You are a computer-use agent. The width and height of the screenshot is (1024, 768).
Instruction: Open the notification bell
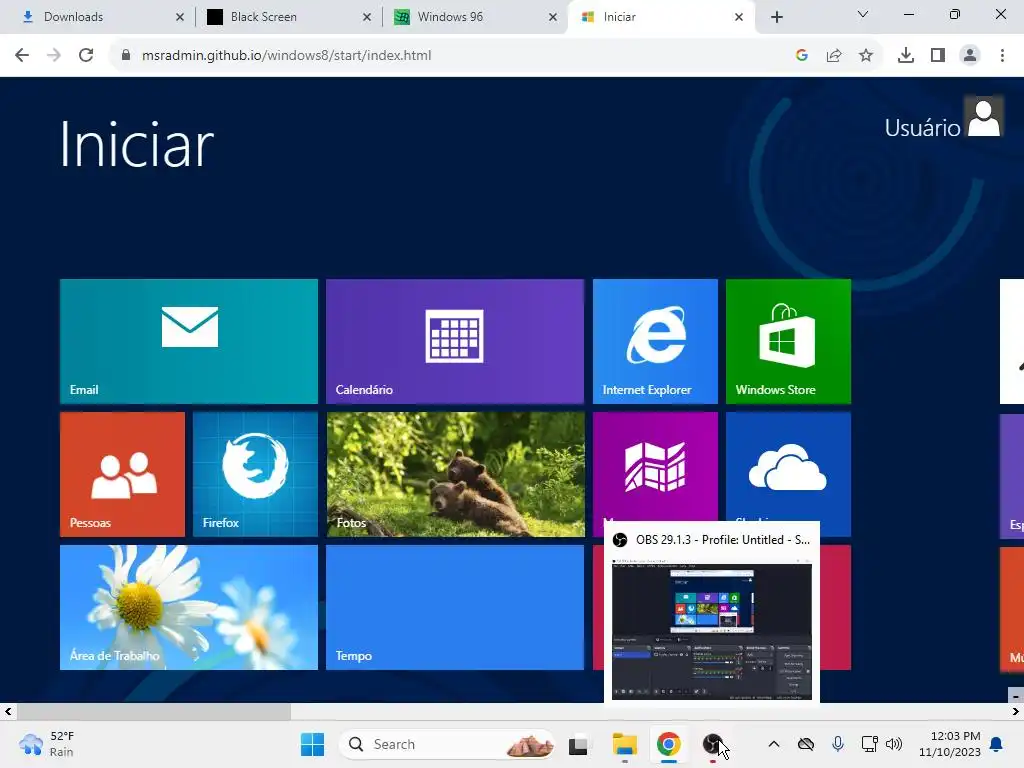pyautogui.click(x=997, y=744)
